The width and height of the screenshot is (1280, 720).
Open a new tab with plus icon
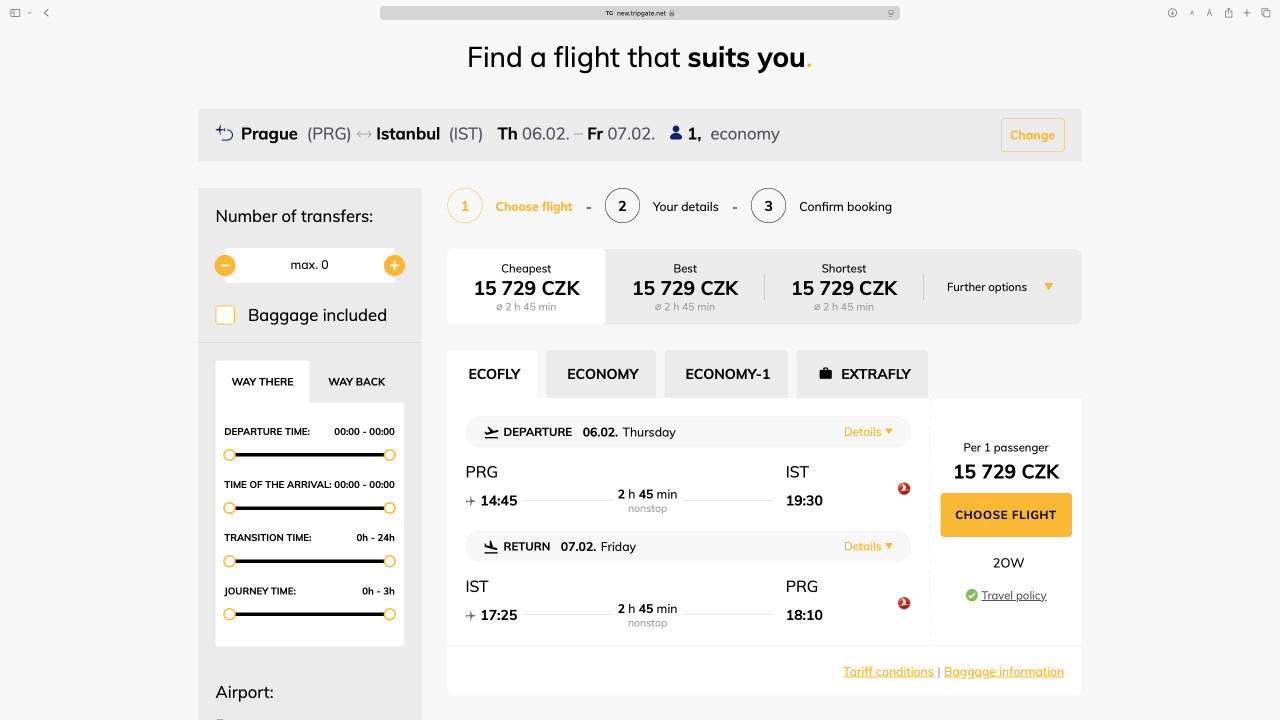pos(1247,13)
